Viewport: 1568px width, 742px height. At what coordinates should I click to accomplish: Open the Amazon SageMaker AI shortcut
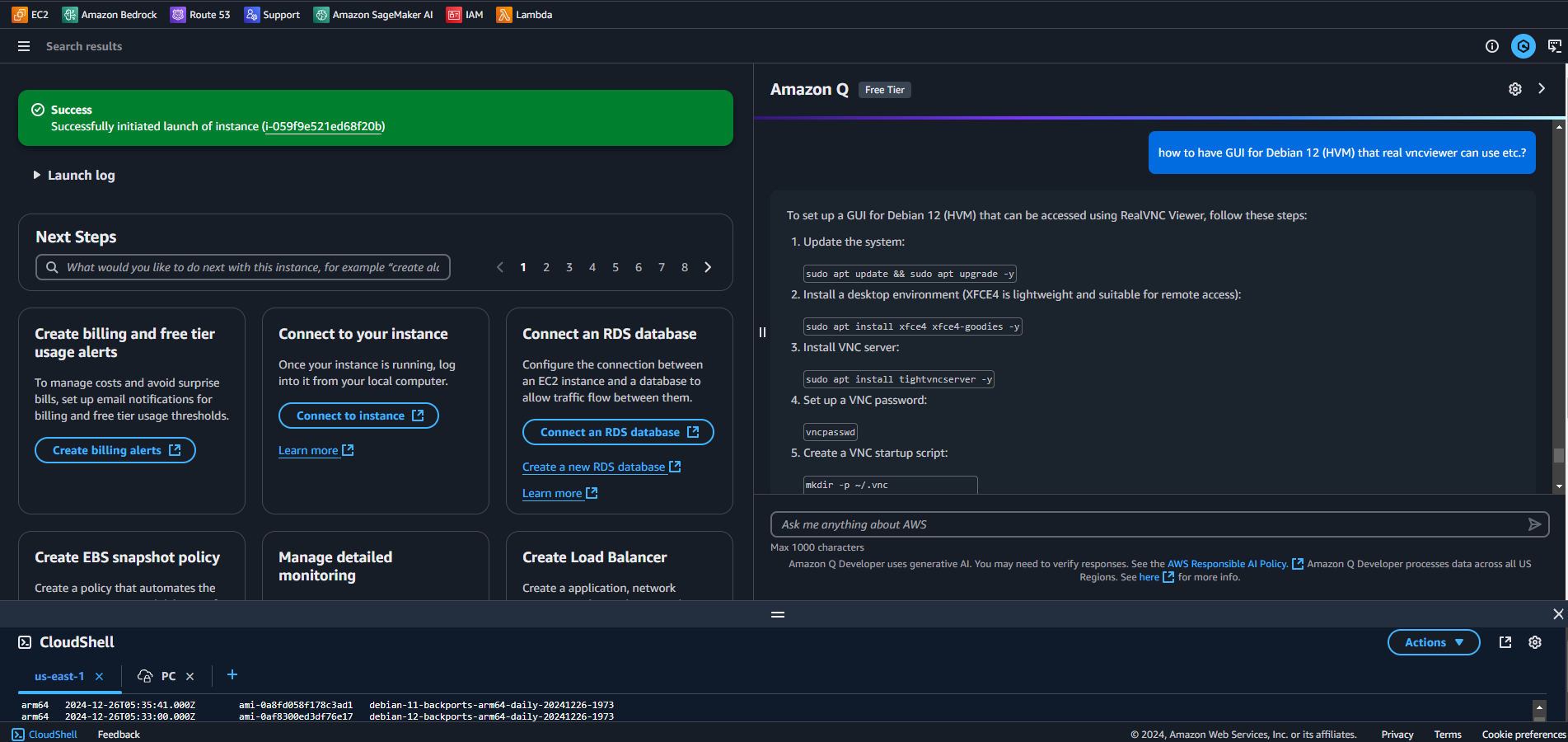click(373, 14)
